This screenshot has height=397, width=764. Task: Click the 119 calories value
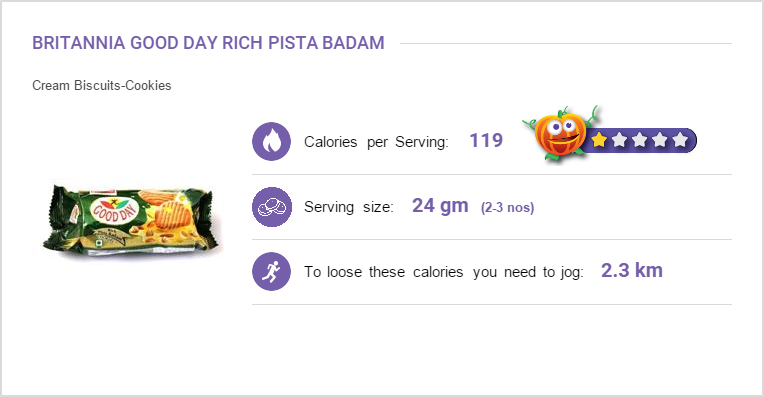point(486,140)
